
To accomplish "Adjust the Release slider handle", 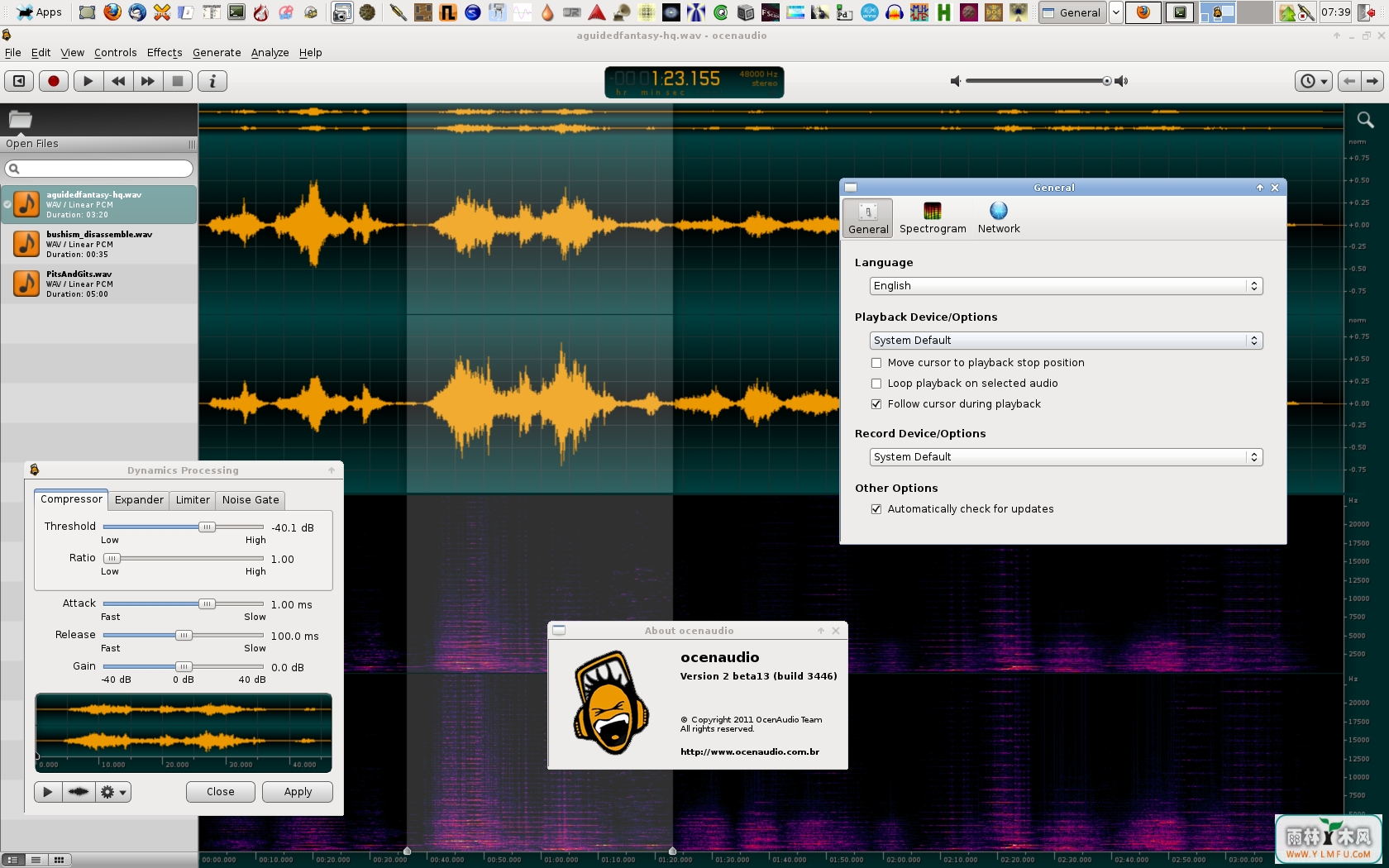I will point(184,635).
